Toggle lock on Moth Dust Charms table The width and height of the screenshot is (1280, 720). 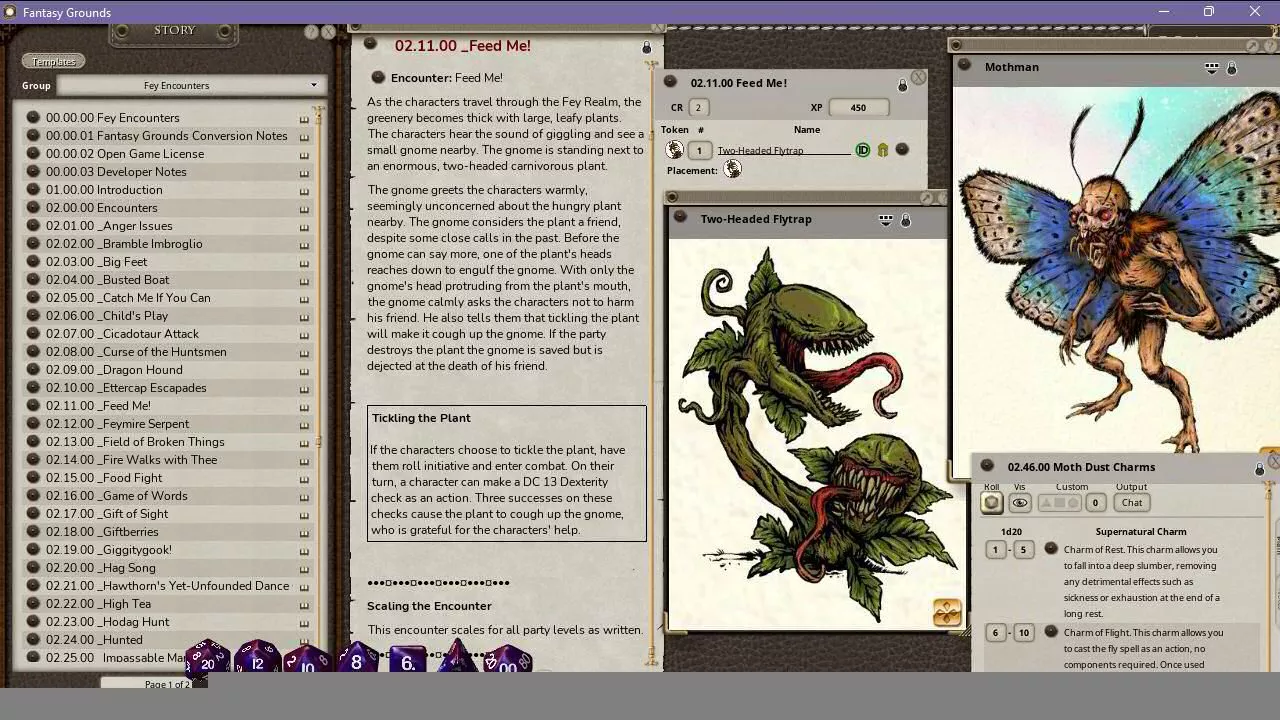[1259, 469]
